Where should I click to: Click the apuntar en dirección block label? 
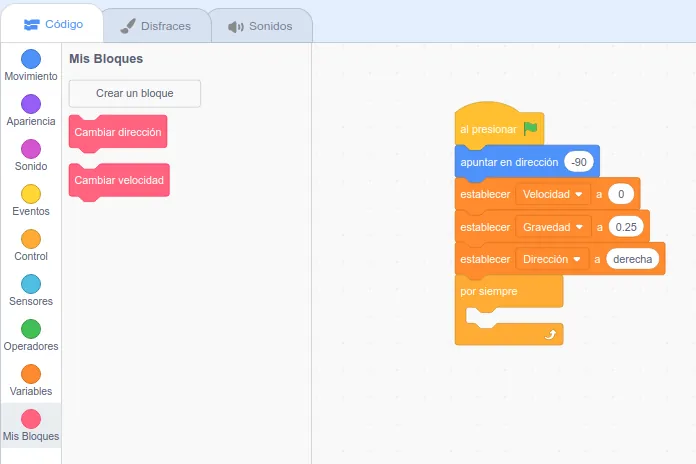tap(509, 162)
